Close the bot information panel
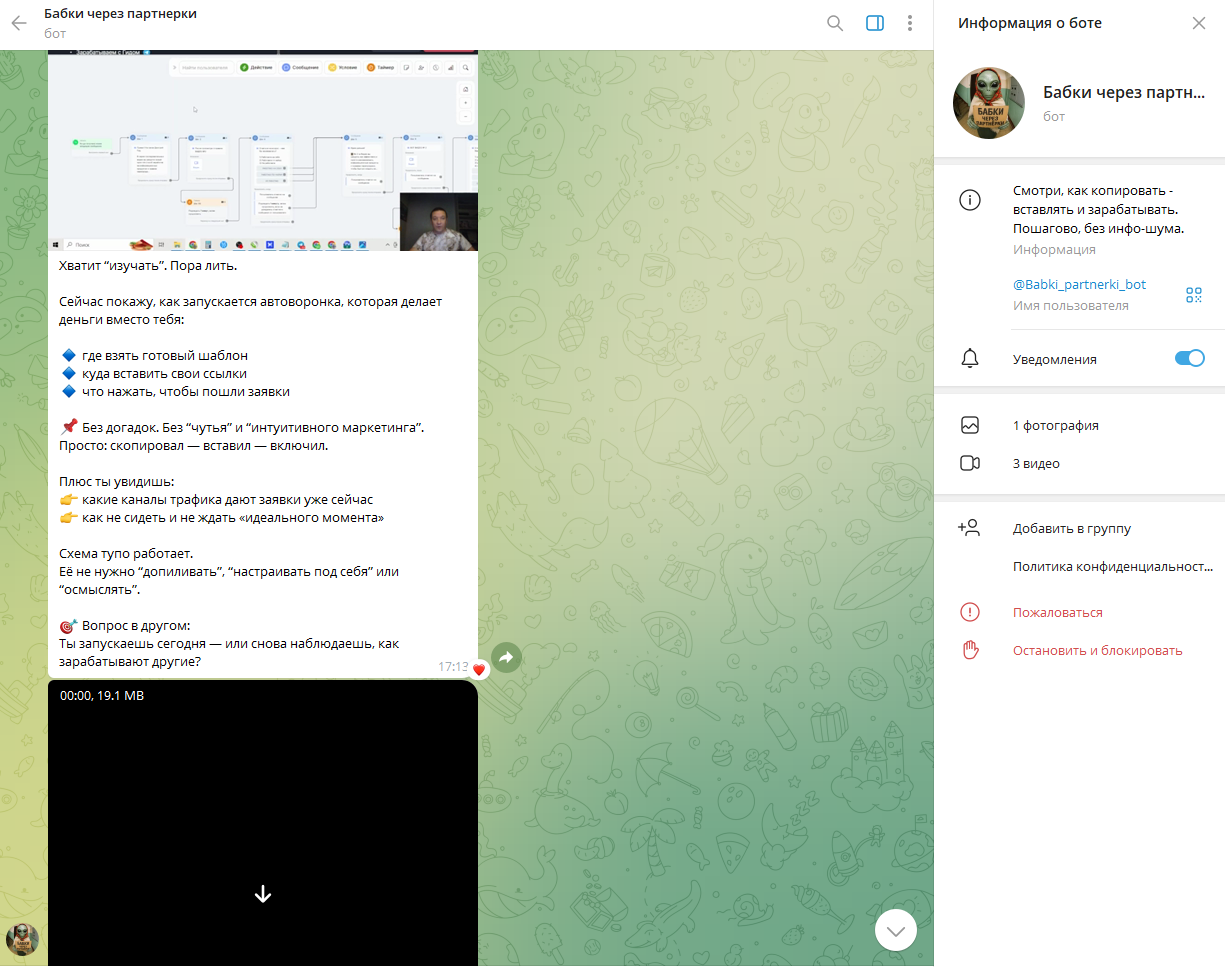This screenshot has width=1225, height=967. pyautogui.click(x=1198, y=23)
